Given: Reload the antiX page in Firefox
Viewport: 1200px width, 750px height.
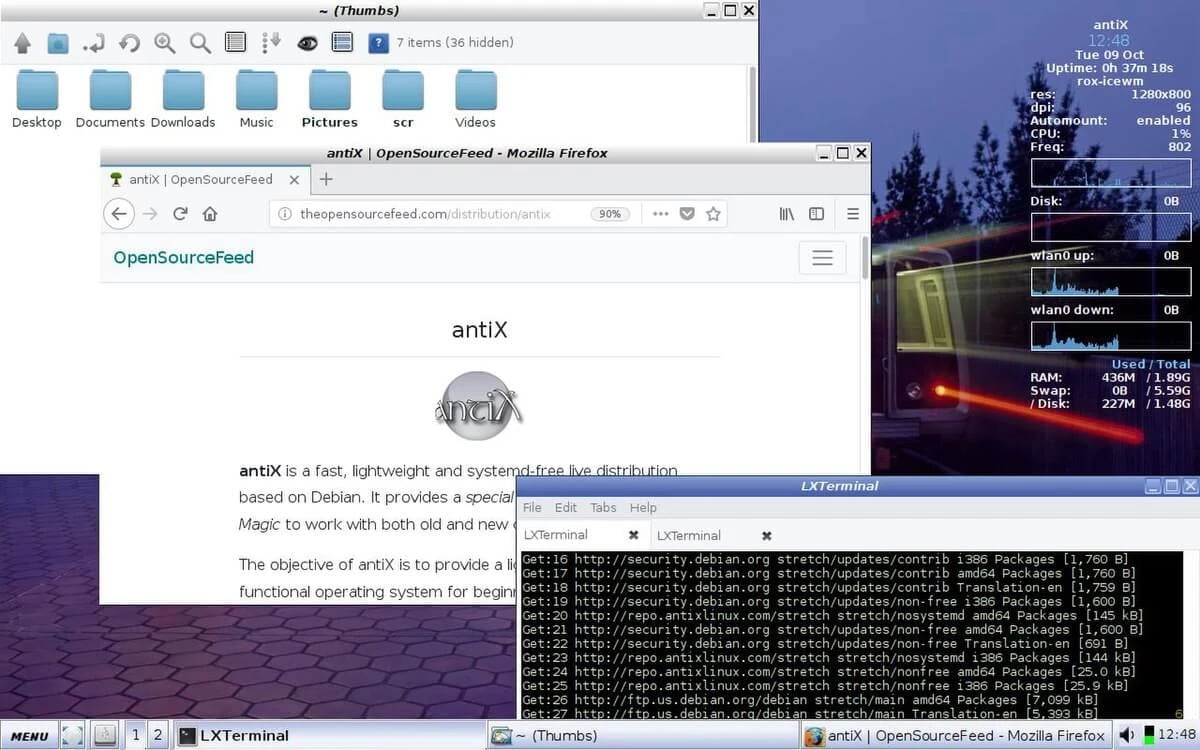Looking at the screenshot, I should coord(181,213).
